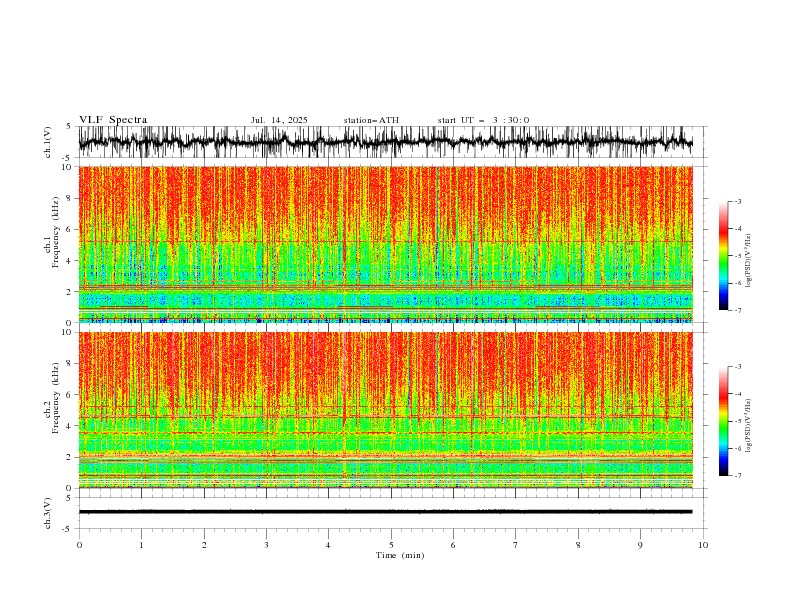Screen dimensions: 792x612
Task: Click the "4" frequency tick of ch.1
Action: pyautogui.click(x=70, y=261)
